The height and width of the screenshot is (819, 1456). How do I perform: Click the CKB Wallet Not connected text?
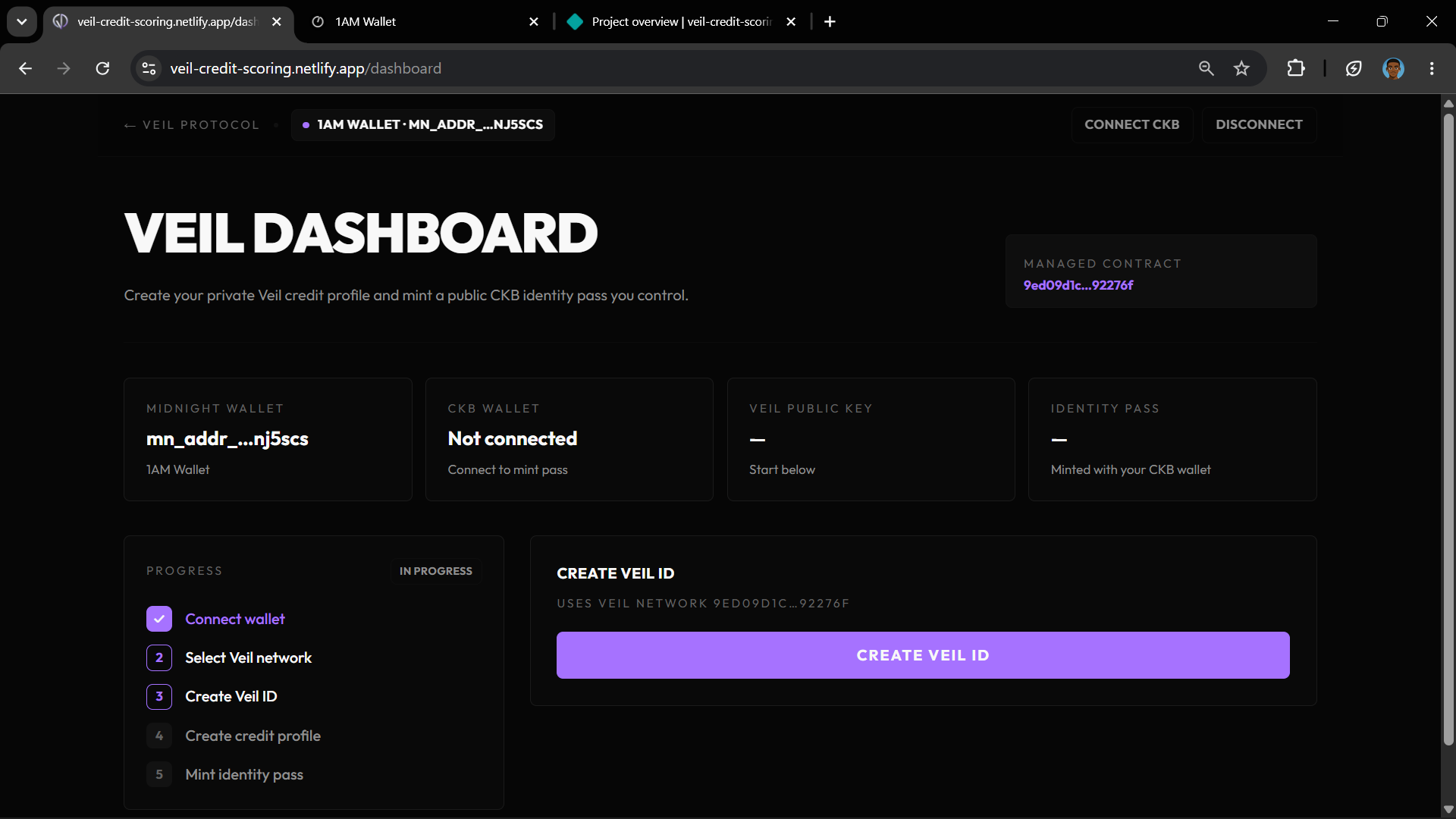point(513,438)
